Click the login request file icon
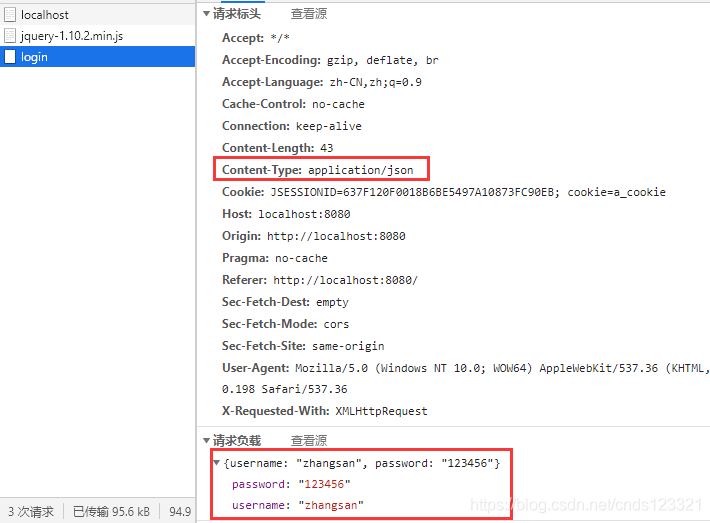710x523 pixels. (x=10, y=57)
